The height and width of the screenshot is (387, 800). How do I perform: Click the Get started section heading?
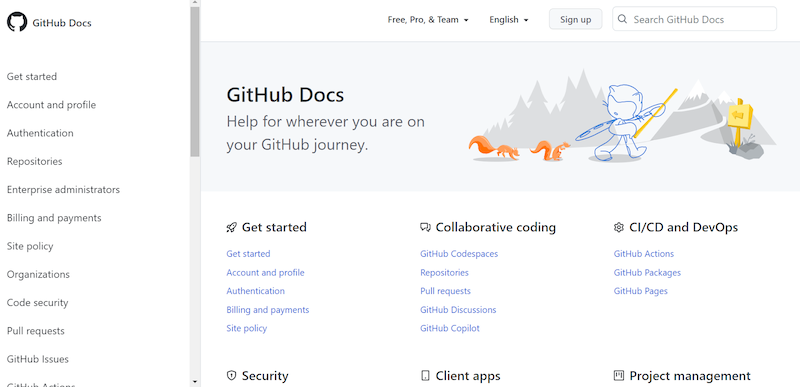274,227
